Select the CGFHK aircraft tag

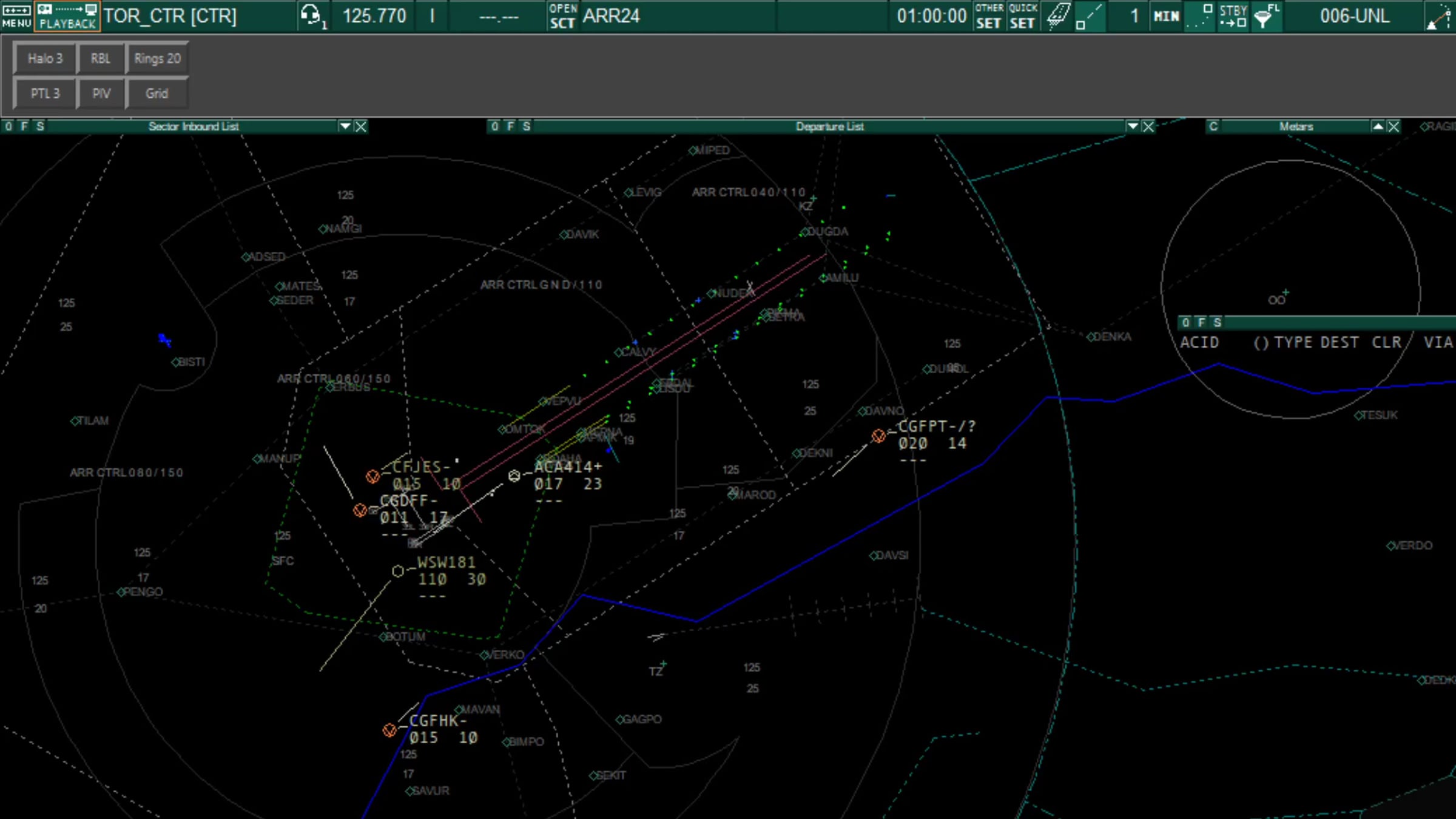point(443,729)
